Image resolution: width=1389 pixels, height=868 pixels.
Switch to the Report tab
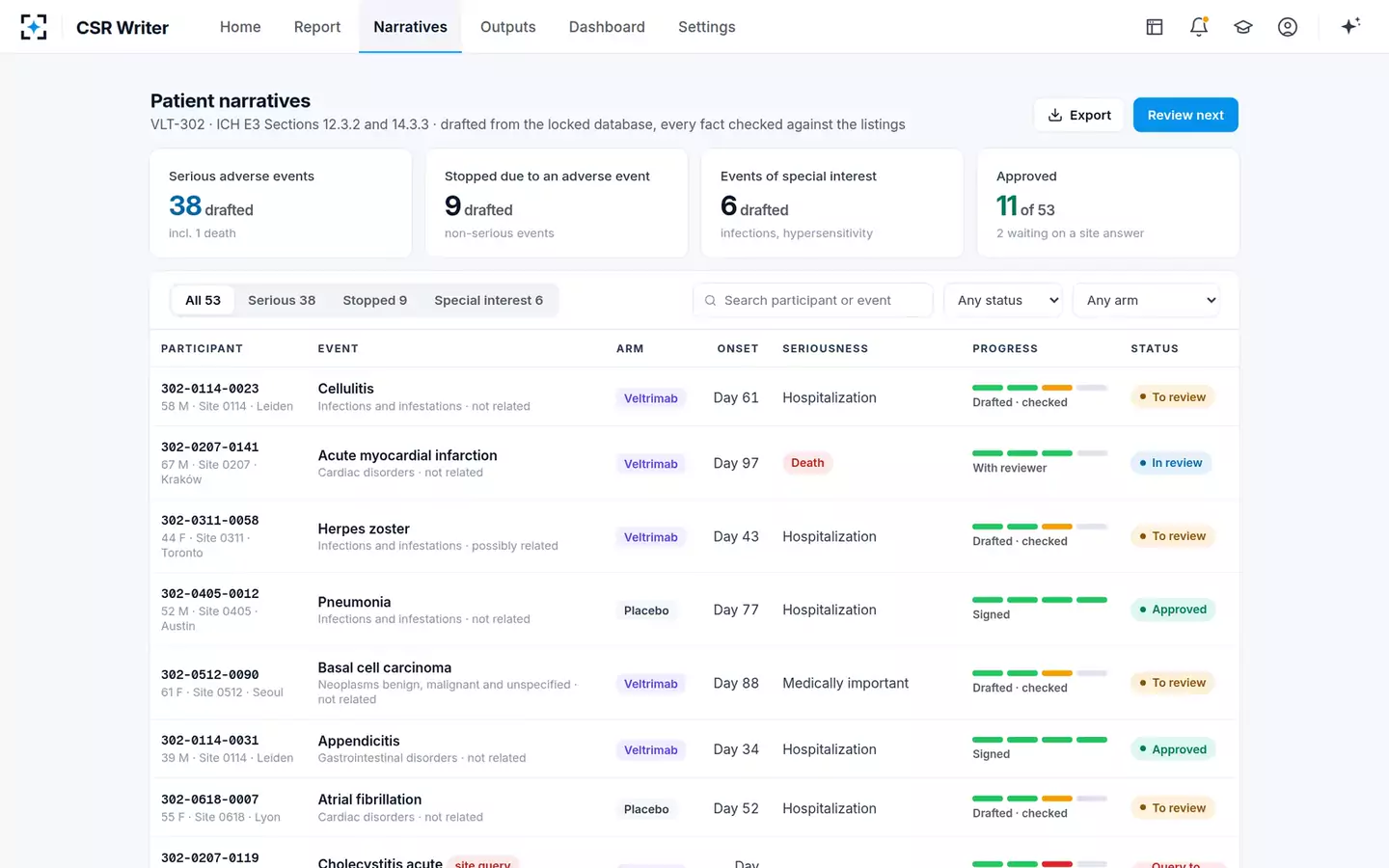tap(317, 27)
